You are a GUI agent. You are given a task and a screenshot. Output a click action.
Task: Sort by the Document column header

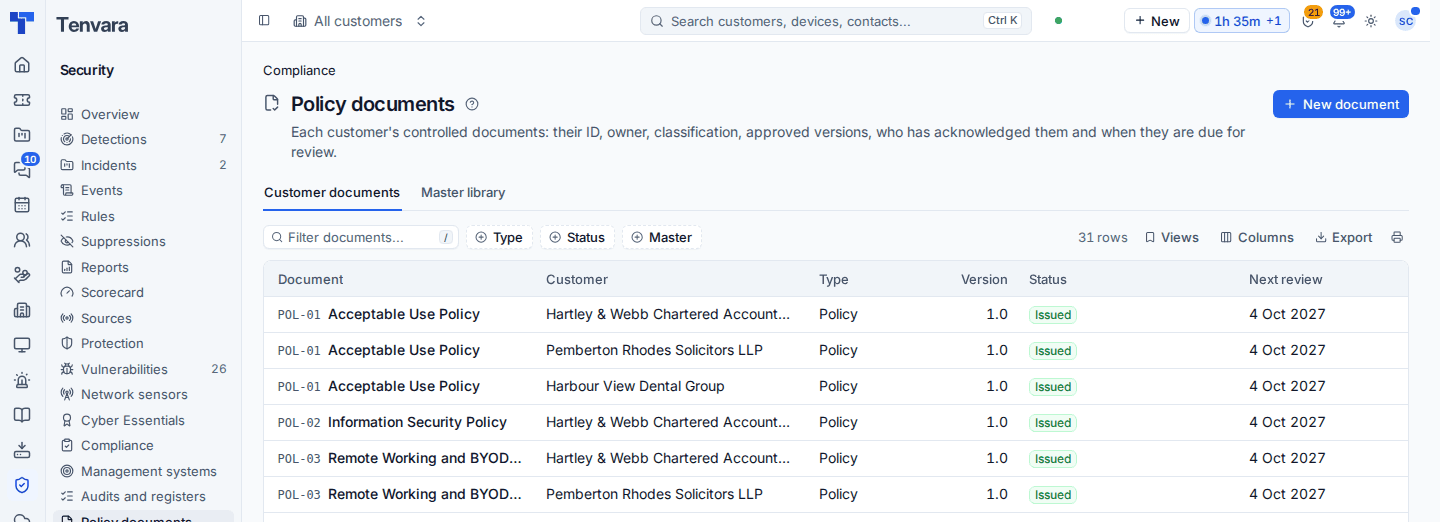click(x=310, y=279)
